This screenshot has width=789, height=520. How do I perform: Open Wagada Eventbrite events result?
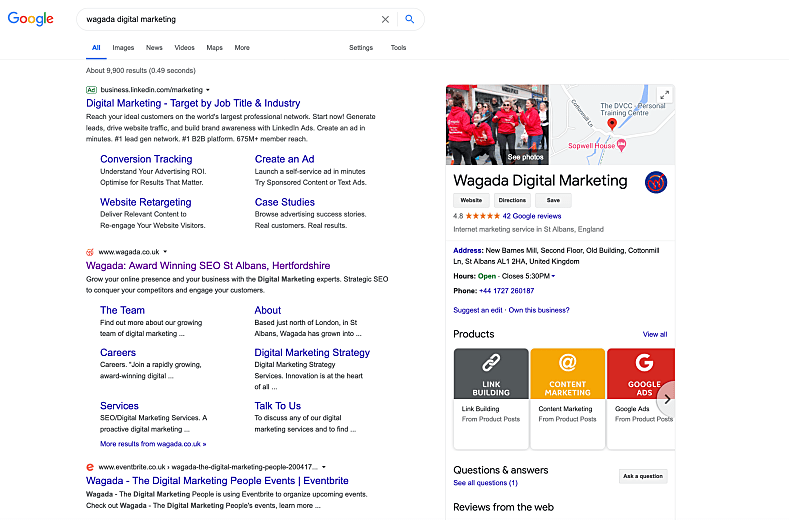[217, 481]
